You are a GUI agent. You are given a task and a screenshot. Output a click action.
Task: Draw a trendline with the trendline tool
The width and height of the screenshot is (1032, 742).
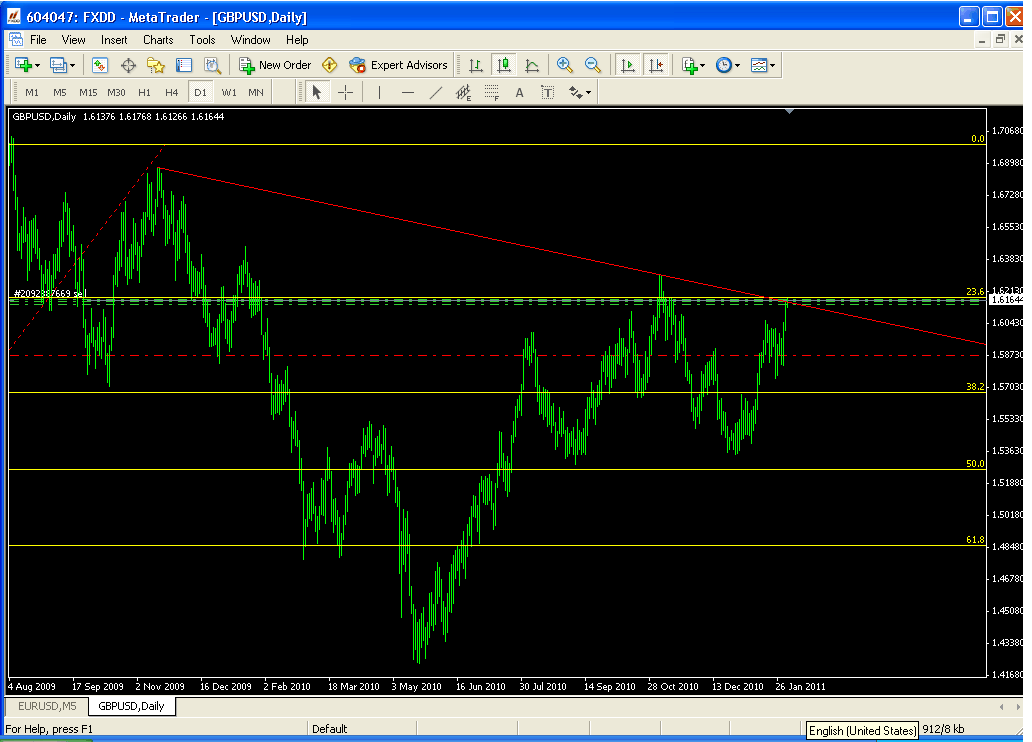(x=435, y=92)
